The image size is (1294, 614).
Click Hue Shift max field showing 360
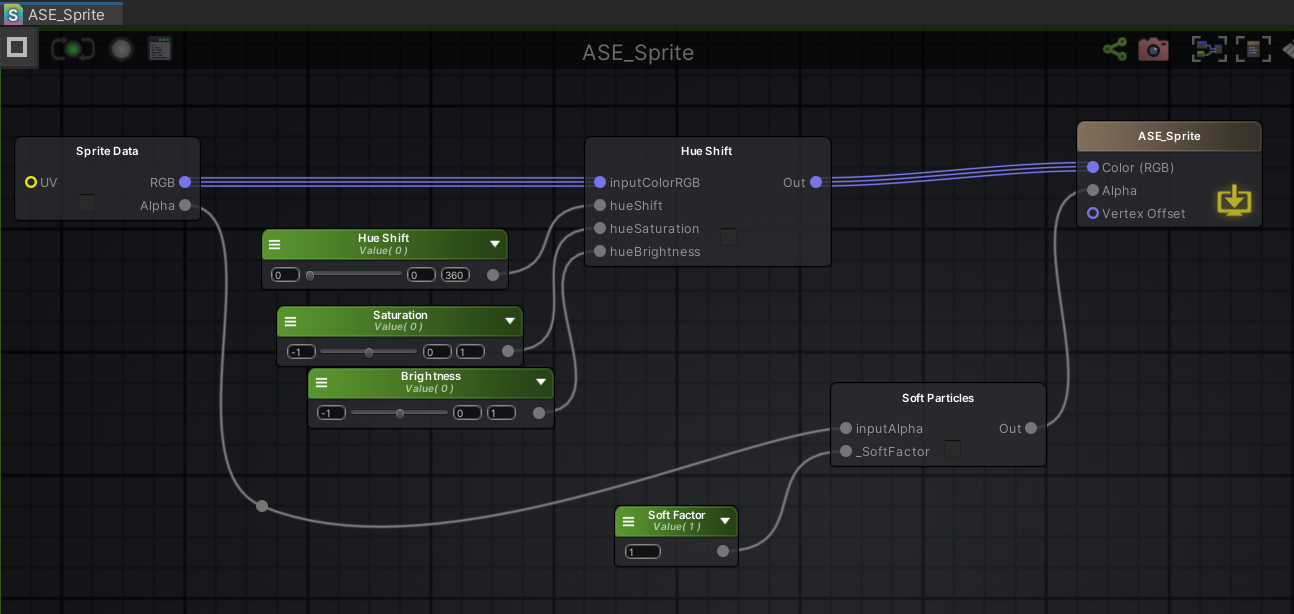(x=456, y=275)
